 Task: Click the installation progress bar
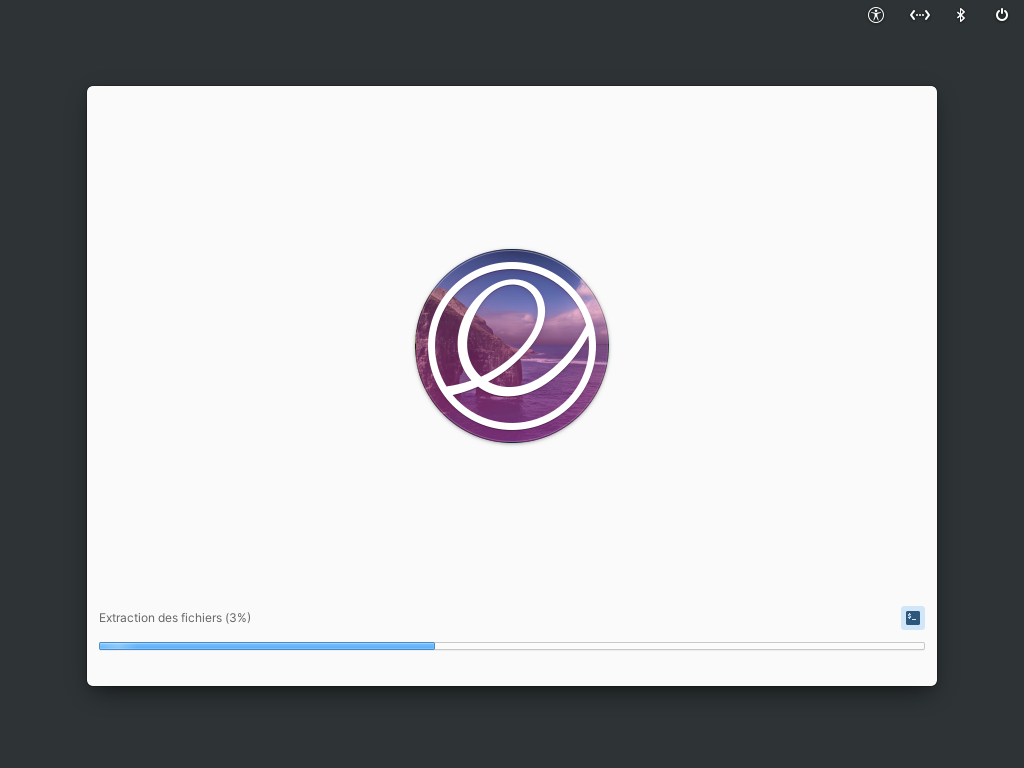click(x=511, y=646)
